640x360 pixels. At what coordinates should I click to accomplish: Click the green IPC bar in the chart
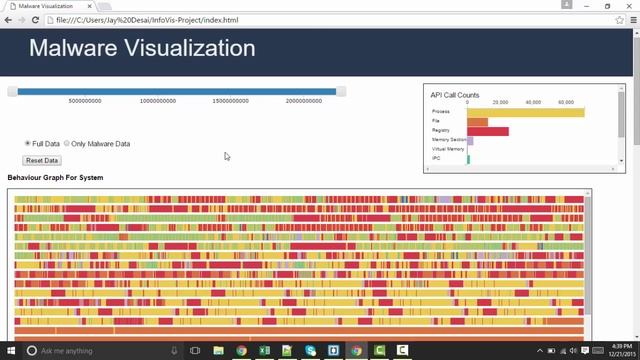point(469,160)
